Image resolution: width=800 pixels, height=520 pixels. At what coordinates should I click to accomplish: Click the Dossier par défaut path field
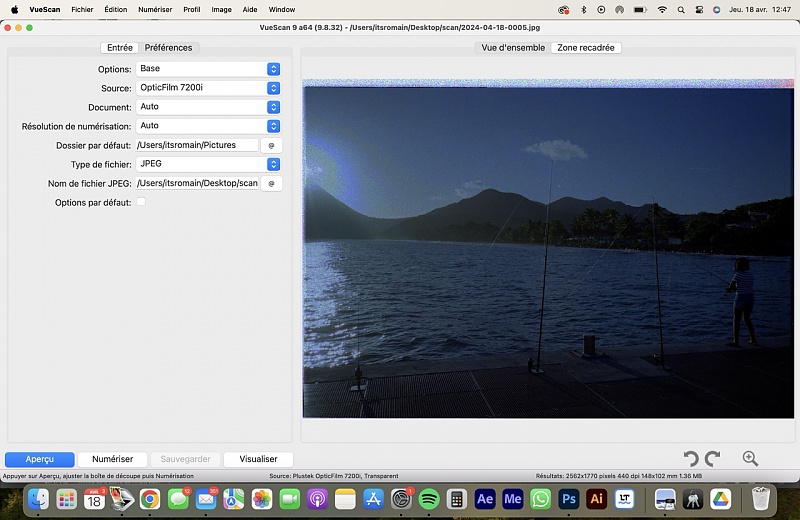197,145
